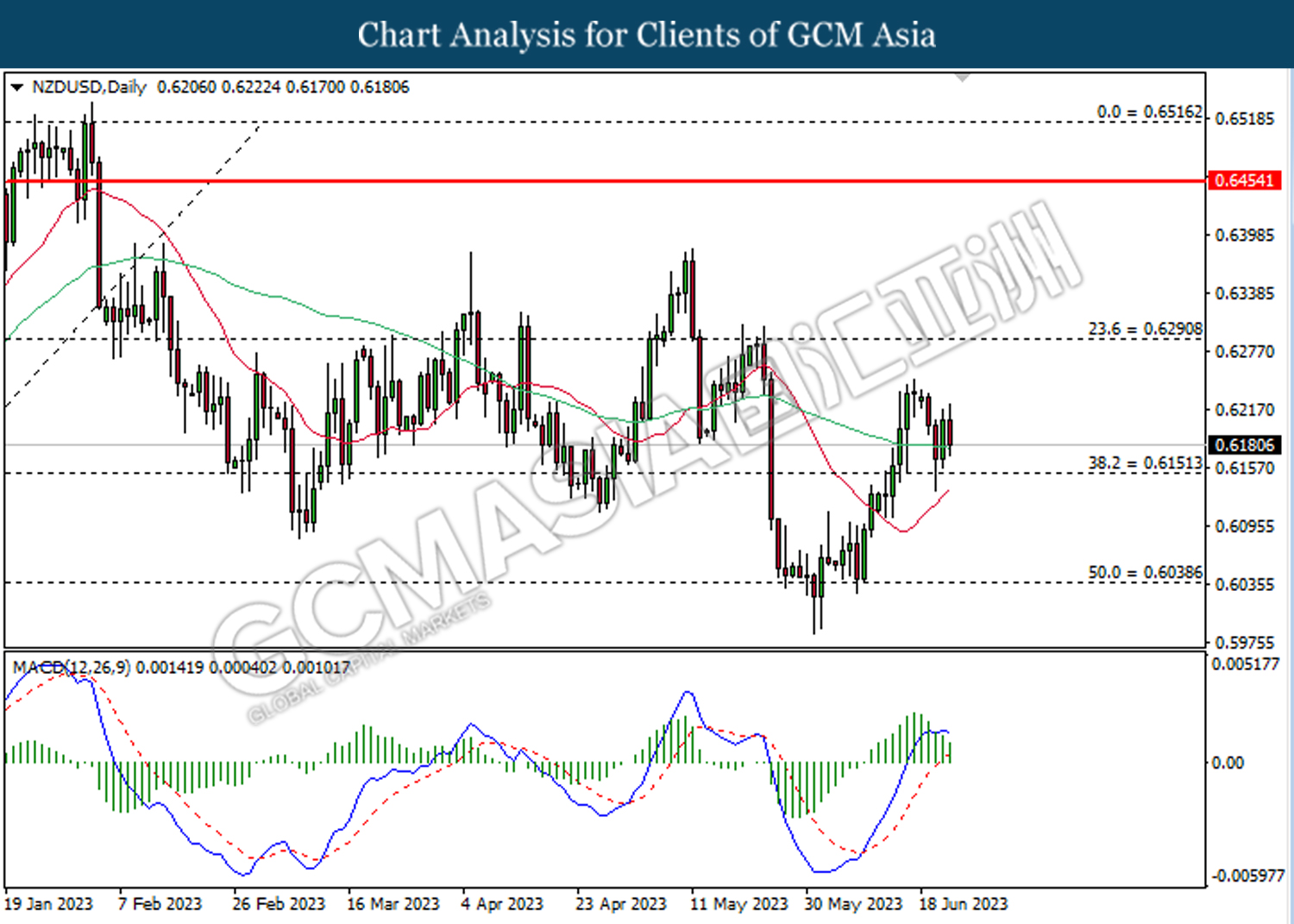Click the Chart Analysis for Clients header title
The height and width of the screenshot is (924, 1294).
coord(647,35)
